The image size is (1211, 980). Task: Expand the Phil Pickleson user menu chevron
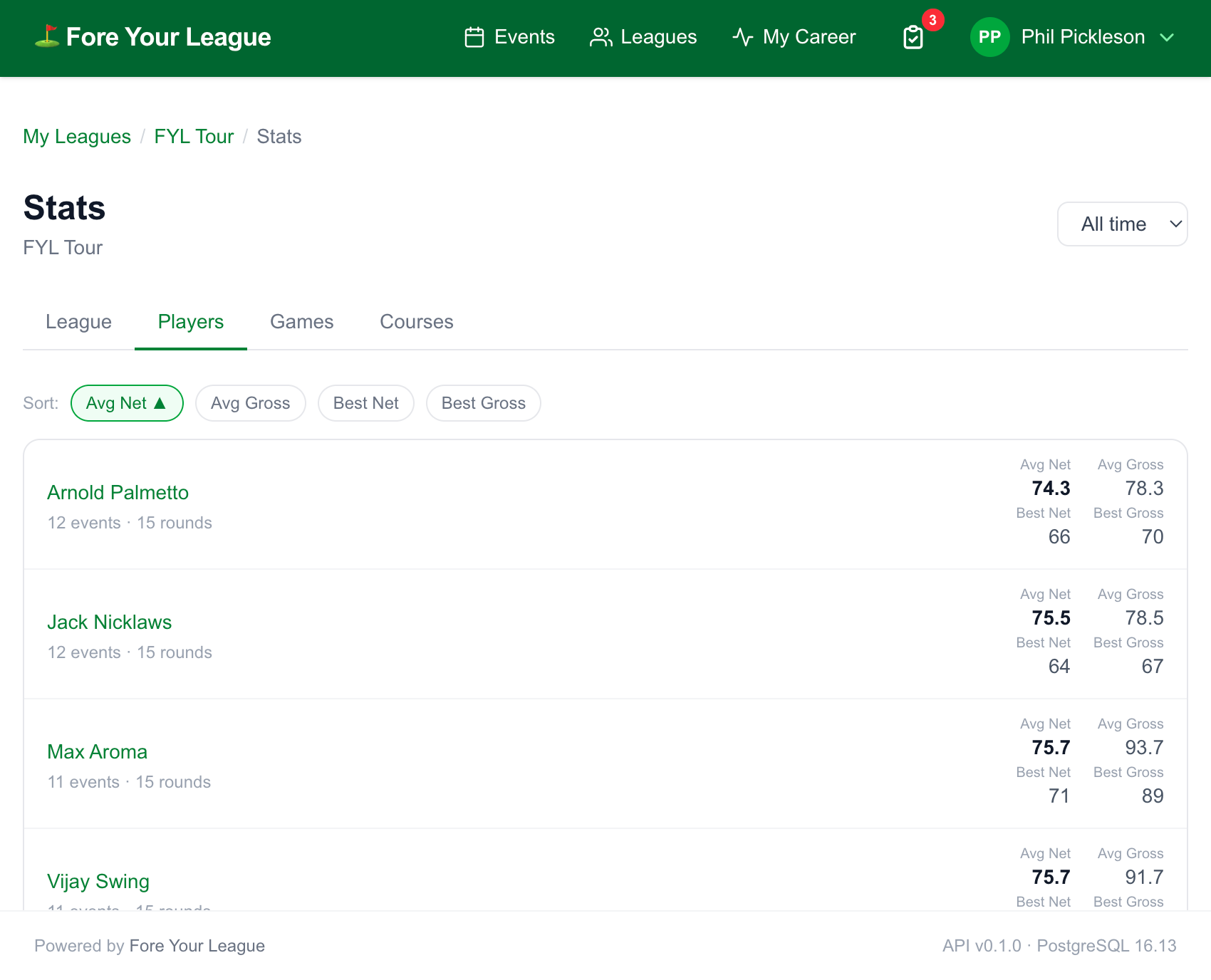point(1167,37)
